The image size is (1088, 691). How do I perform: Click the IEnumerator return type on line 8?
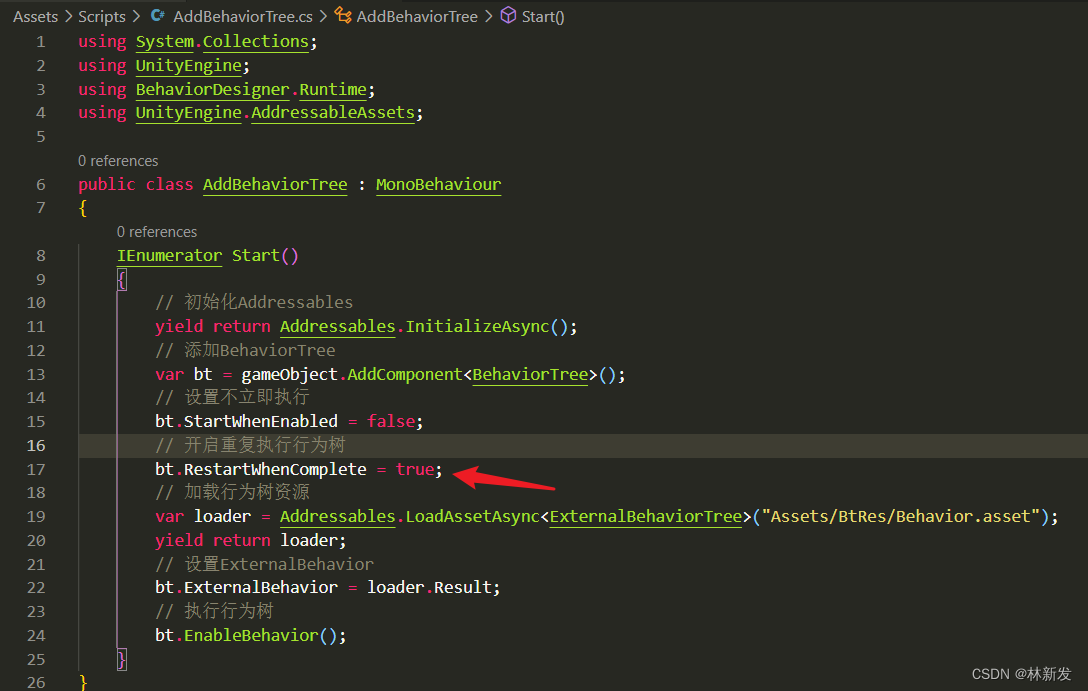169,255
